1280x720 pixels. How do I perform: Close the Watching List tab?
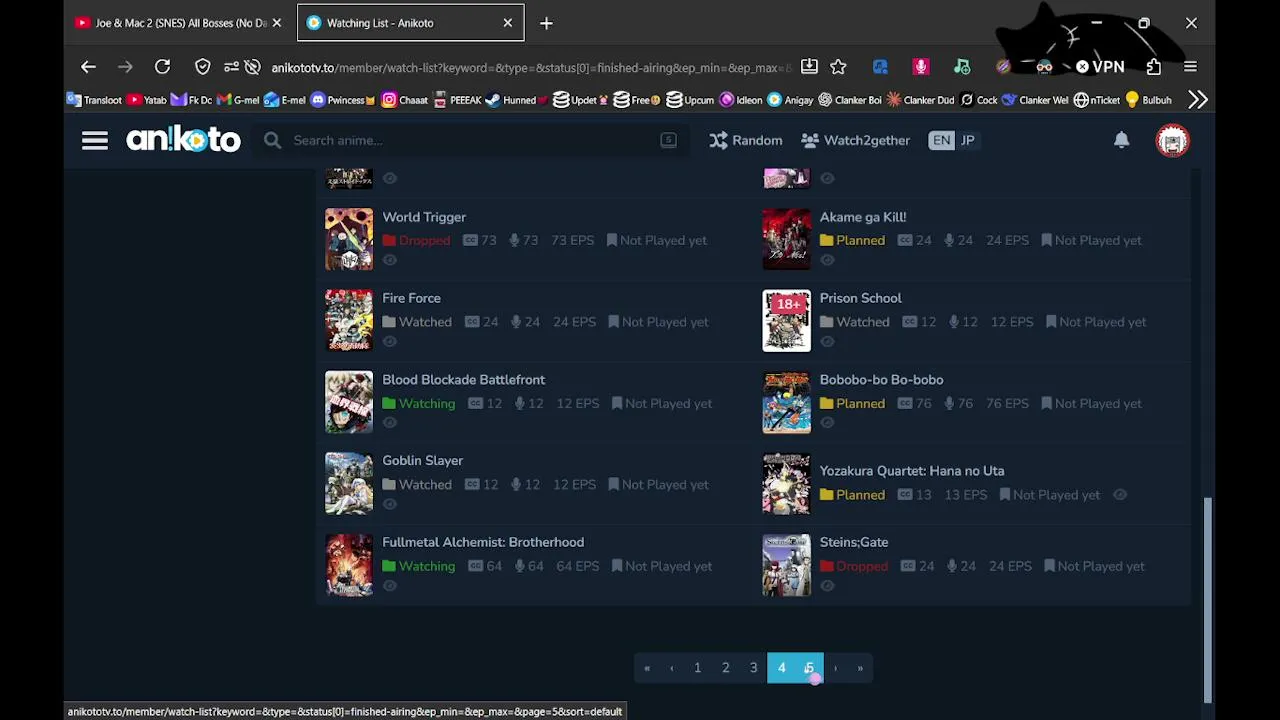coord(508,23)
